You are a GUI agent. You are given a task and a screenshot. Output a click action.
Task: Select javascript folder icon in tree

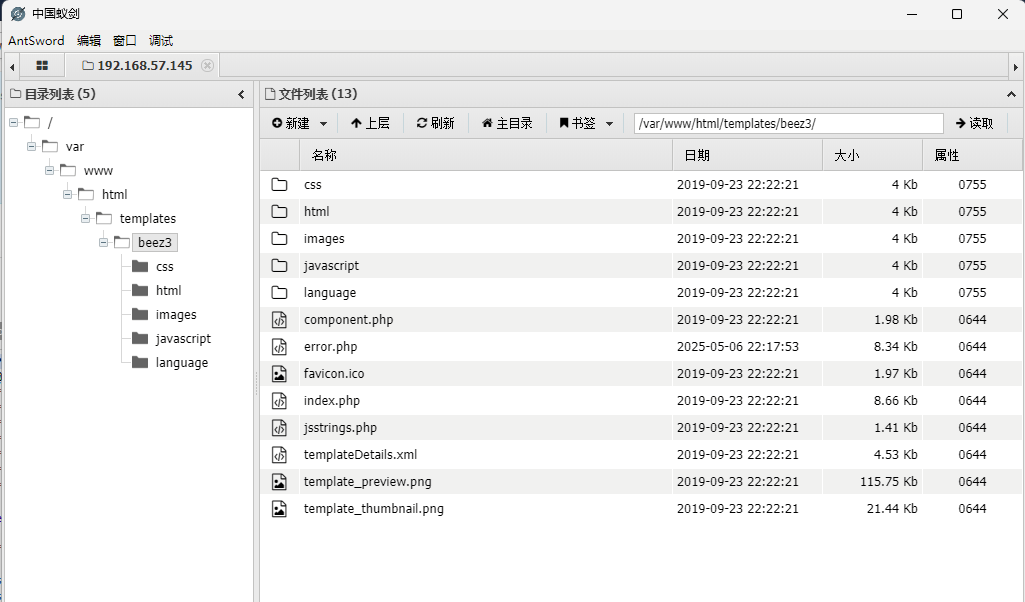pyautogui.click(x=140, y=338)
